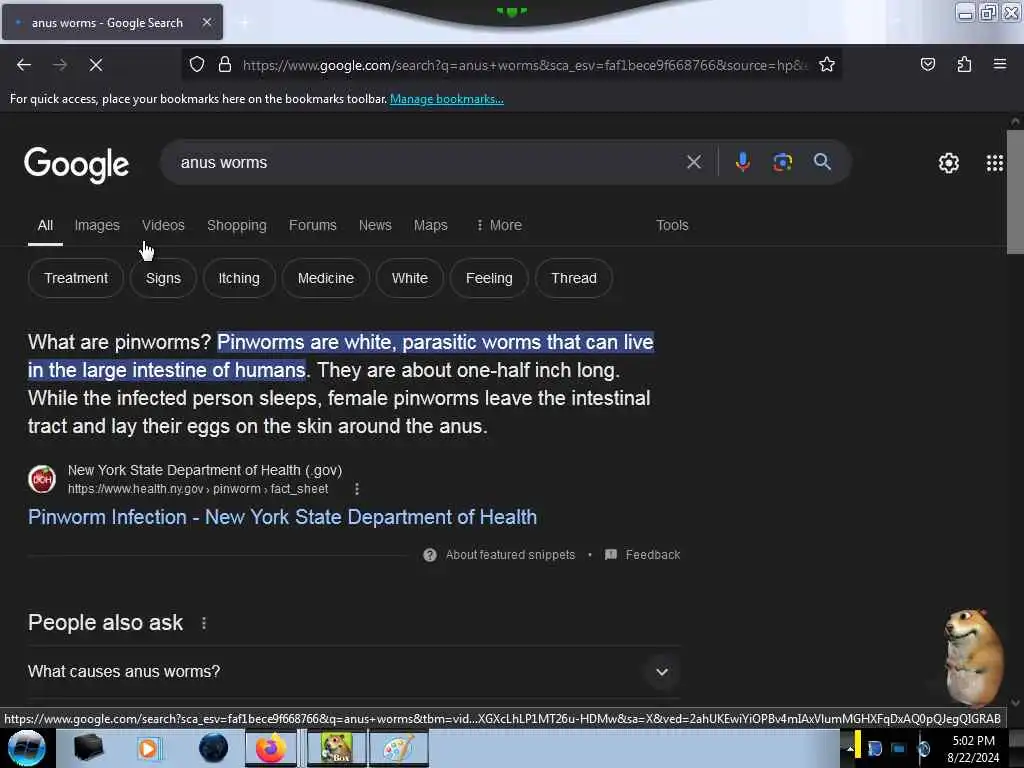This screenshot has height=768, width=1024.
Task: Filter by Signs chip
Action: click(163, 278)
